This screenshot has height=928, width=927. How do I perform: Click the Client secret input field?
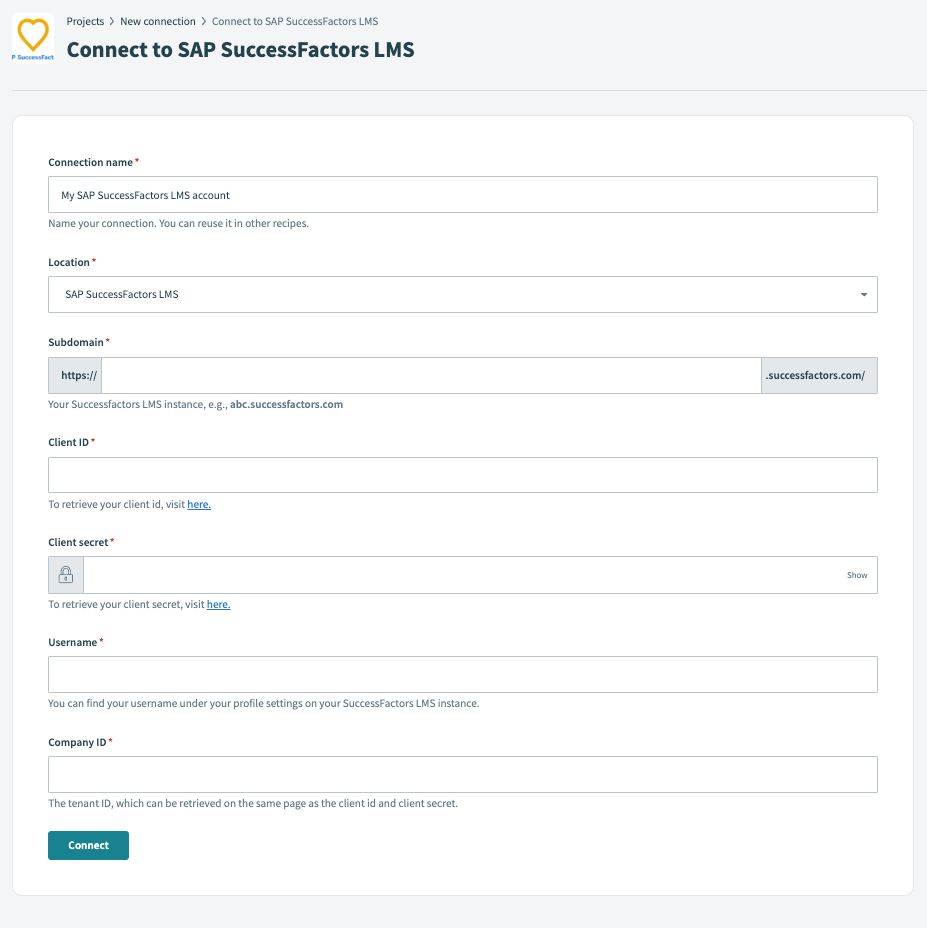[450, 575]
